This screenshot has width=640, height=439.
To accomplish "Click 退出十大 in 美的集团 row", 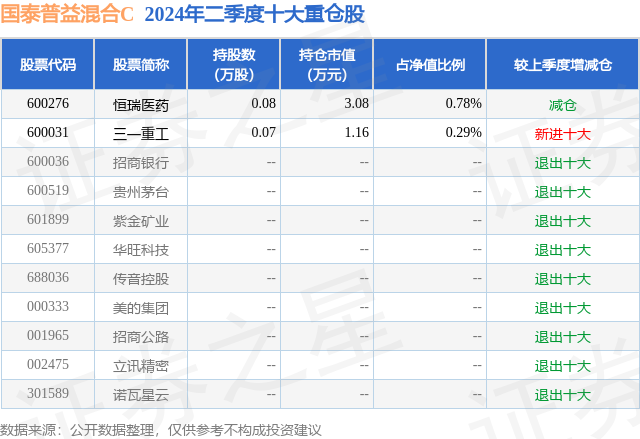I will coord(563,308).
